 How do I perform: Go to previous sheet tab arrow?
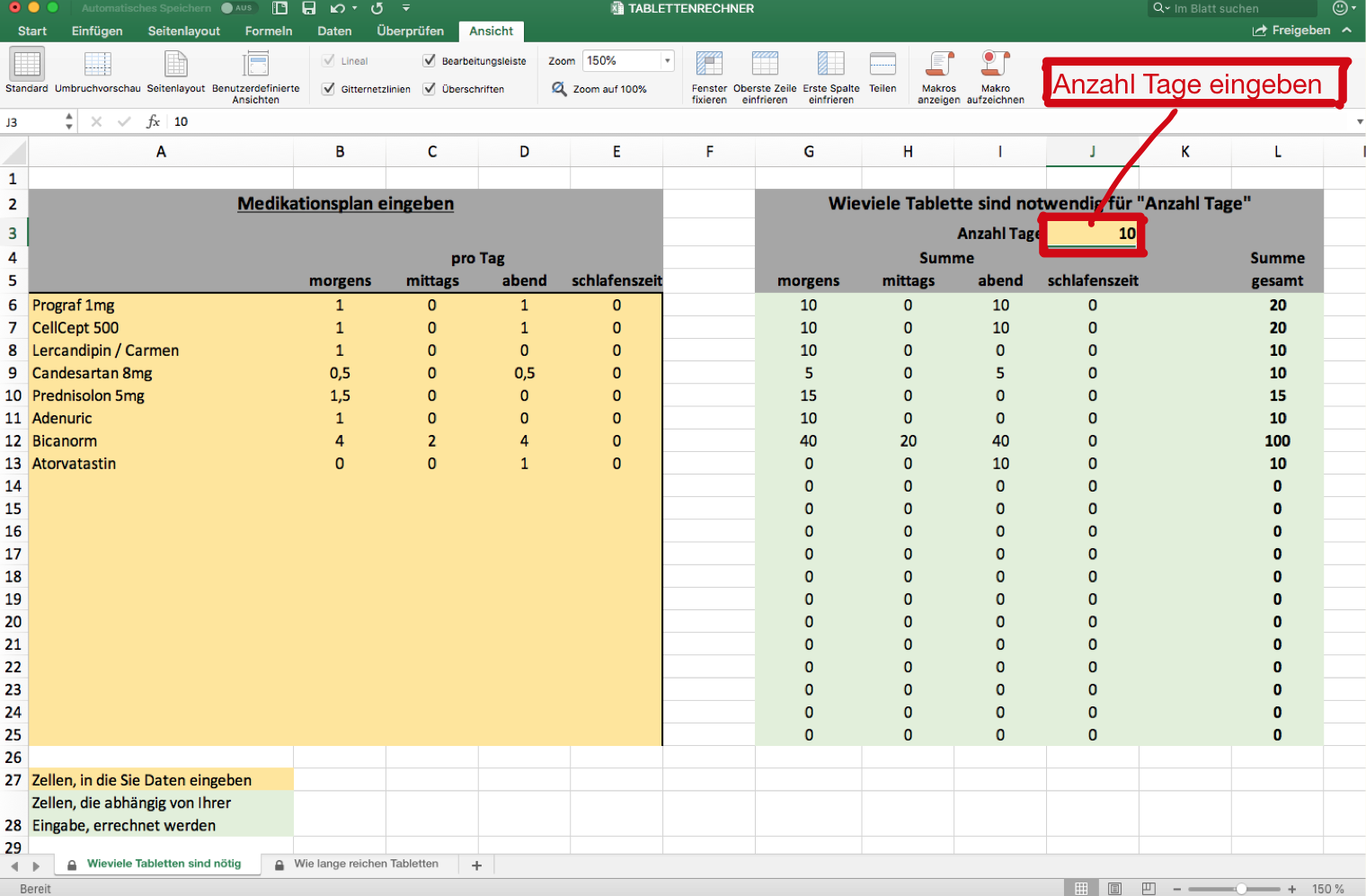14,866
